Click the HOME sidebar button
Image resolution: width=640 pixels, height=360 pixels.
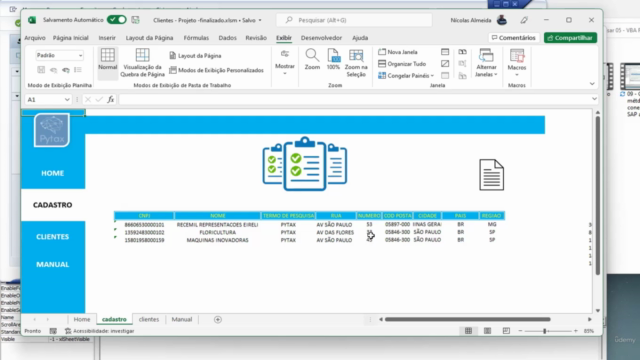coord(53,173)
